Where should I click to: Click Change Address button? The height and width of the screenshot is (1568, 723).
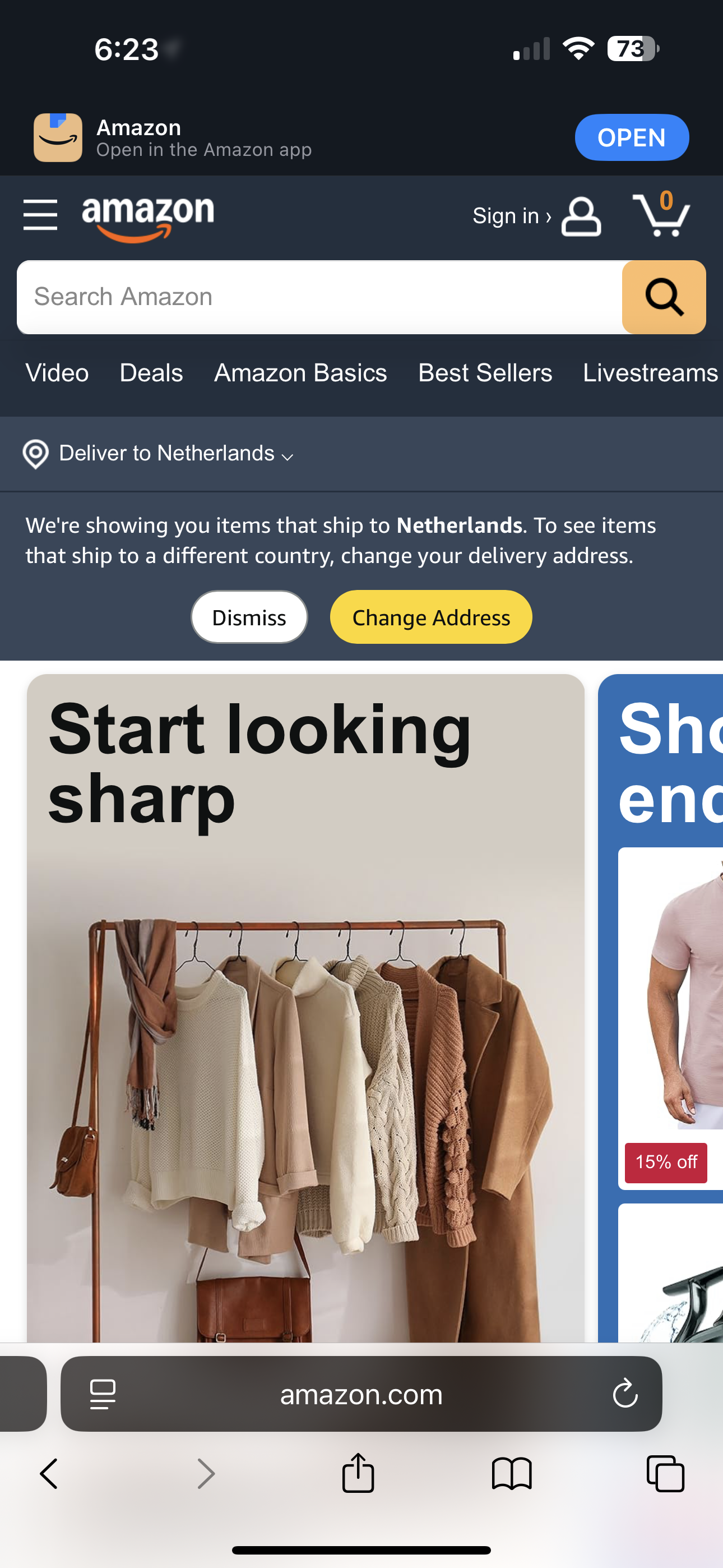coord(431,617)
